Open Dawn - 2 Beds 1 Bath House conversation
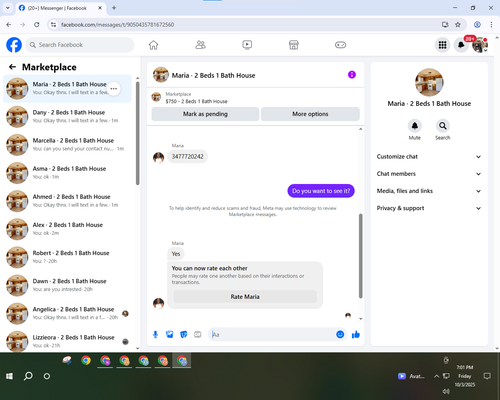500x400 pixels. [x=67, y=285]
